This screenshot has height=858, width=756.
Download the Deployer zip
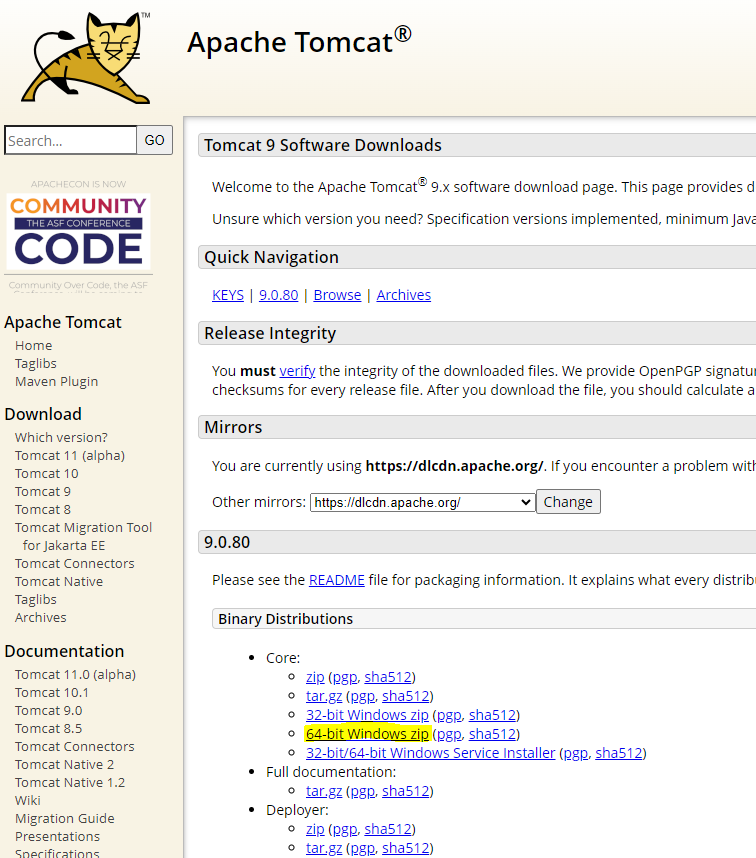[315, 829]
